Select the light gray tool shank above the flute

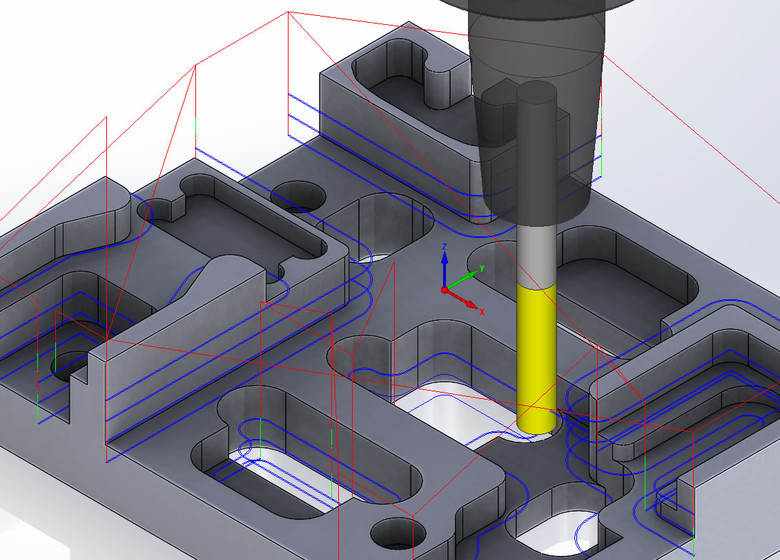[535, 255]
